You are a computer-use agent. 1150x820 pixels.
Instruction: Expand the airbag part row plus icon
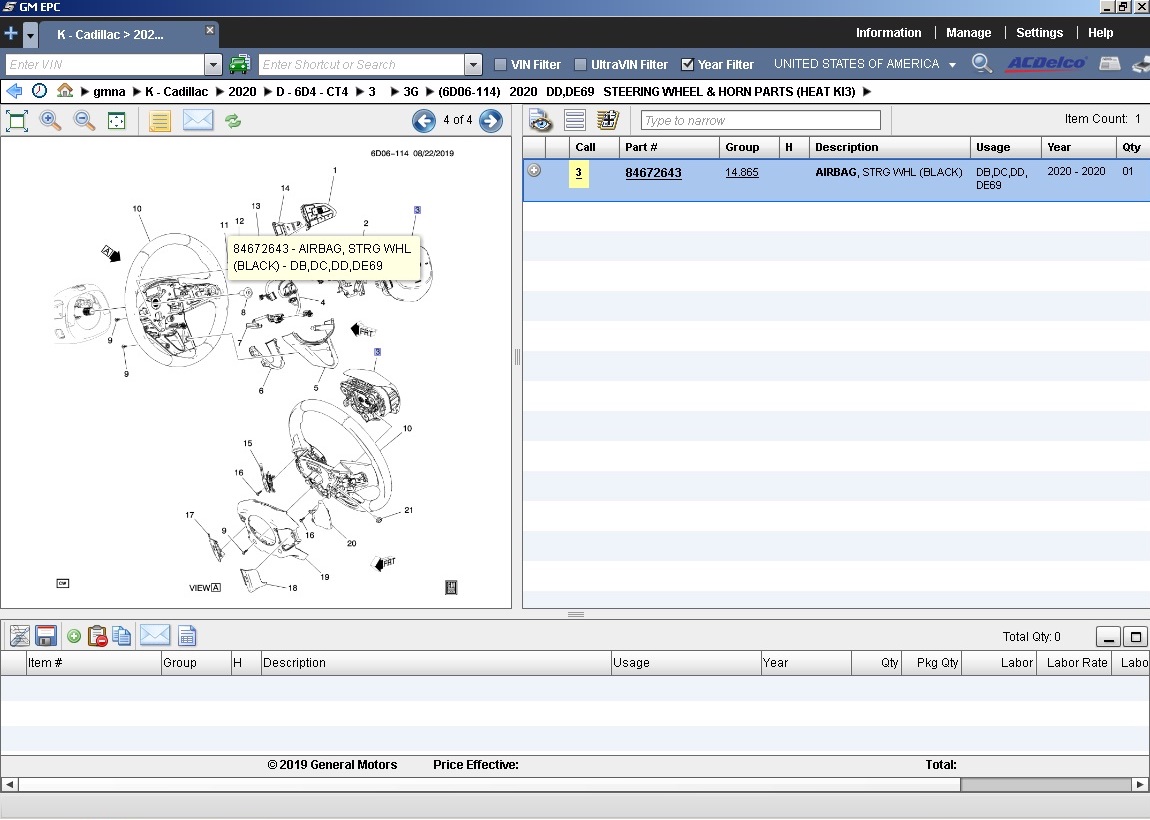(534, 170)
